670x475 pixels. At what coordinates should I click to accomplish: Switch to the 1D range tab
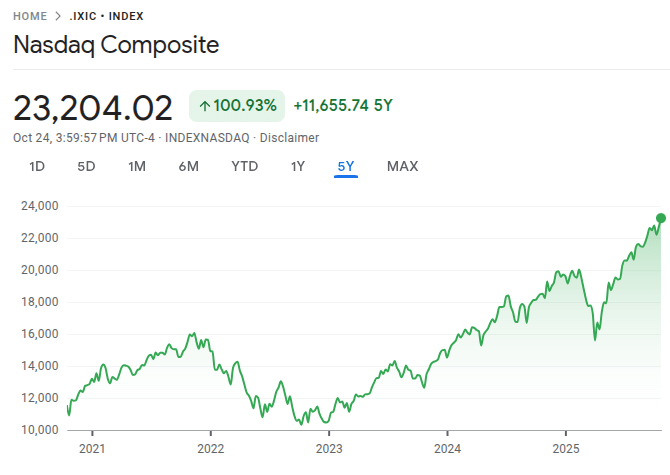[x=37, y=166]
